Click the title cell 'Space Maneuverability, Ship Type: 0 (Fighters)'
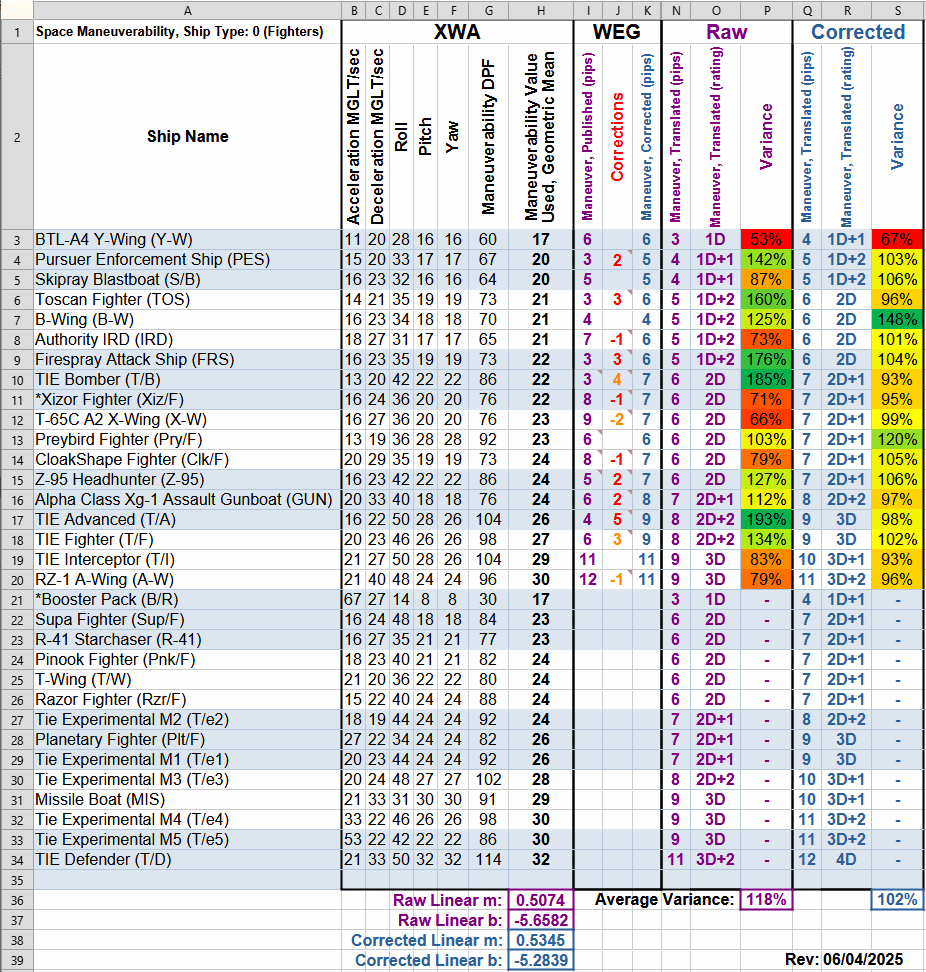The image size is (926, 972). 187,32
